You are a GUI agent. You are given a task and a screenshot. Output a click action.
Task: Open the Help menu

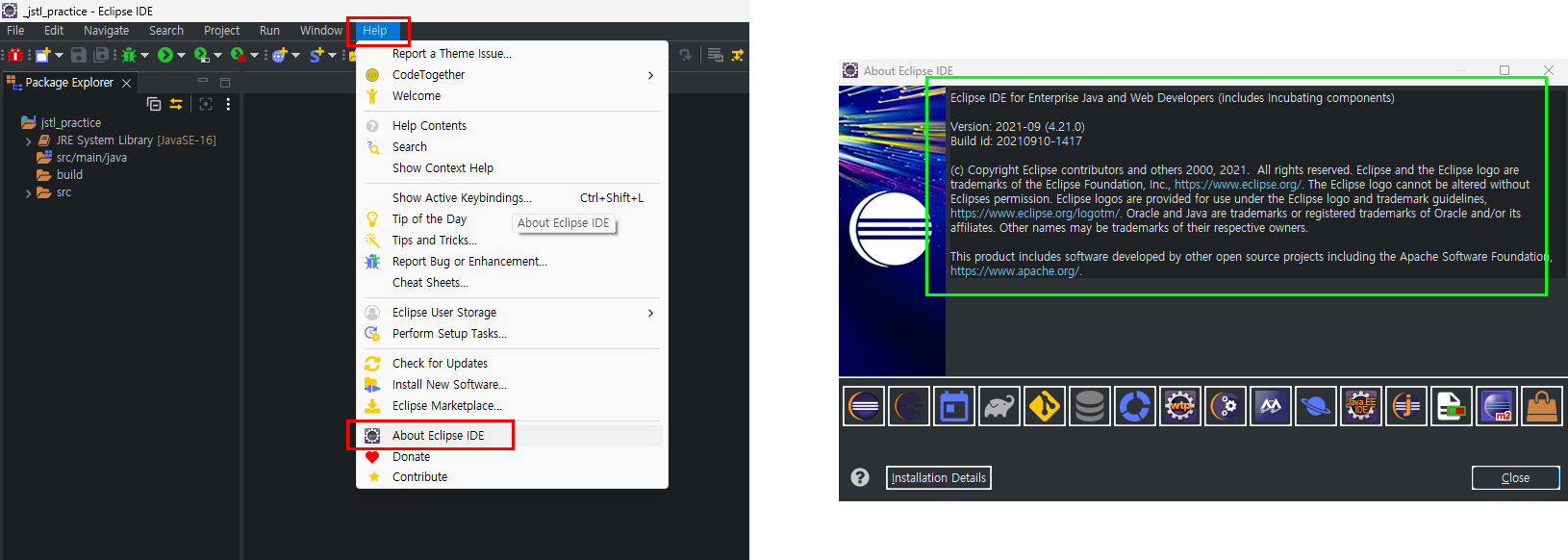coord(375,31)
